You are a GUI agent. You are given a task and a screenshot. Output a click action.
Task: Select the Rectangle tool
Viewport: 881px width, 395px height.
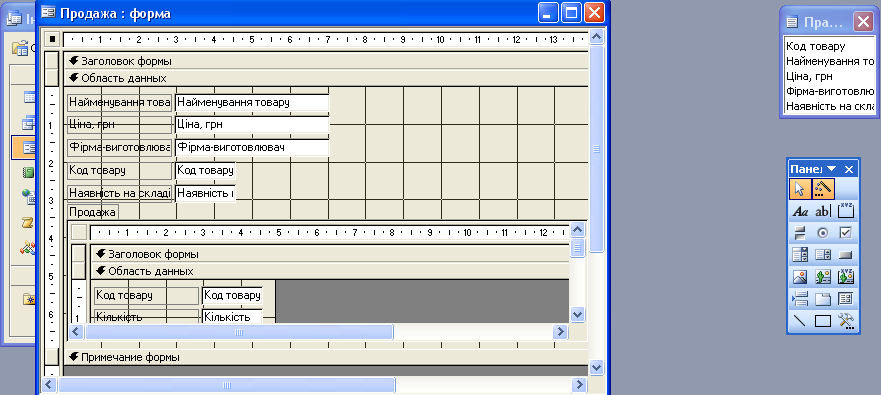(x=823, y=321)
